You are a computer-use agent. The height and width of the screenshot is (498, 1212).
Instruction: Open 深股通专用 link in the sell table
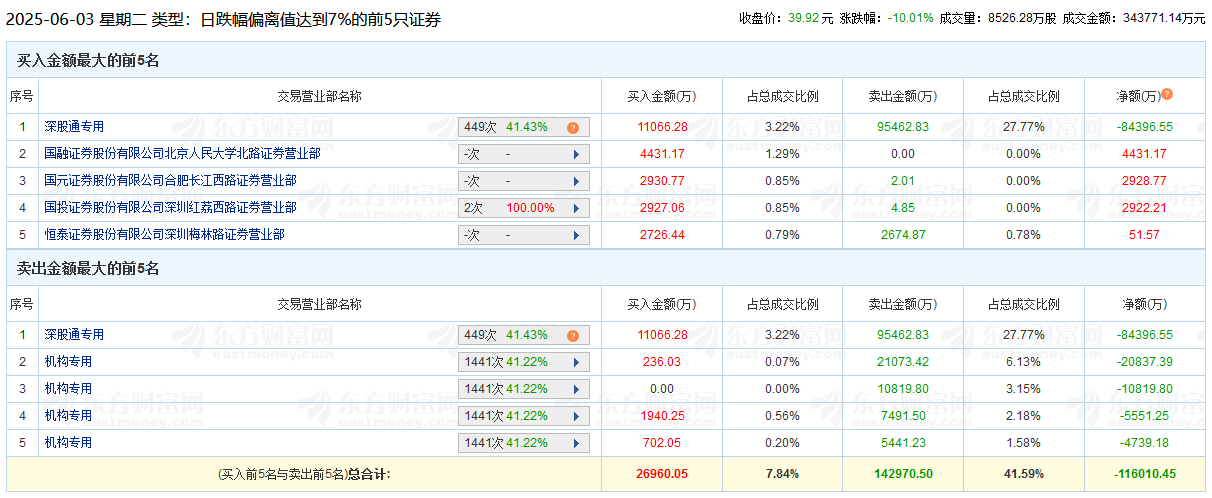[74, 335]
